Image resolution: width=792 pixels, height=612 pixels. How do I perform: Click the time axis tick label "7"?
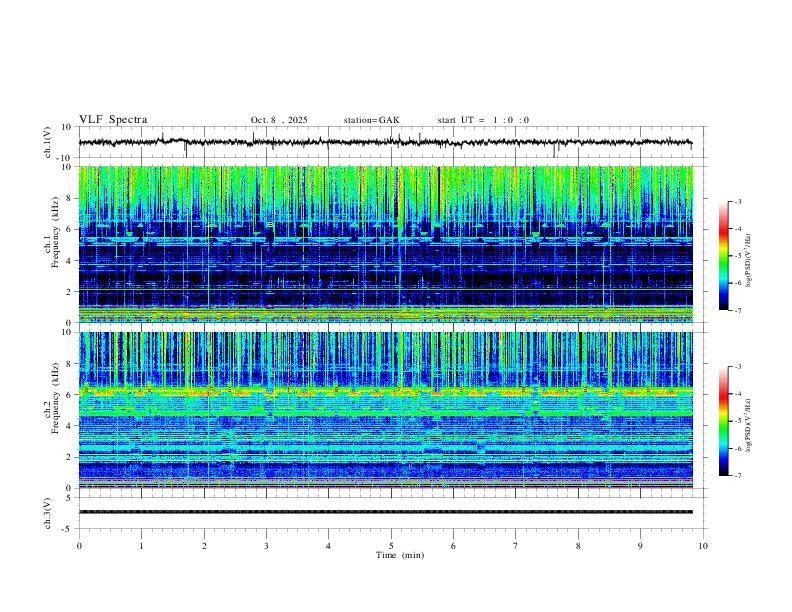516,546
